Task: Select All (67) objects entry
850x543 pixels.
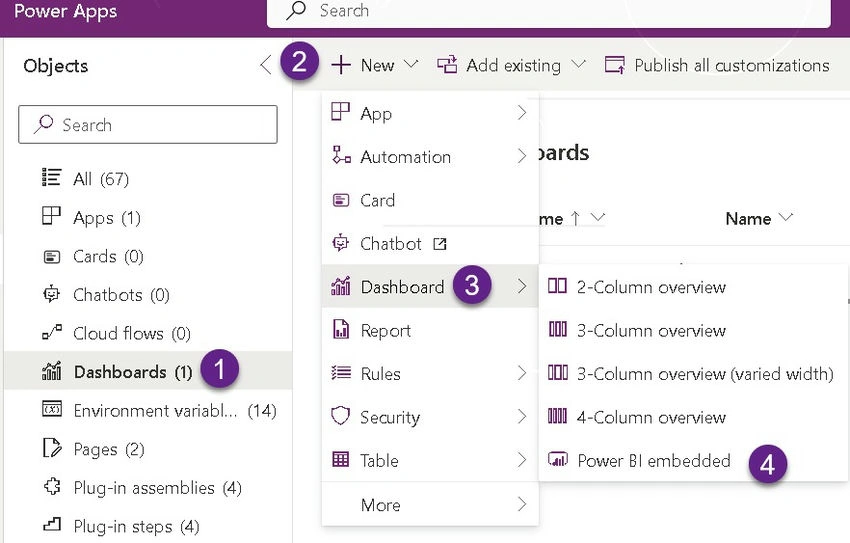Action: pyautogui.click(x=148, y=178)
